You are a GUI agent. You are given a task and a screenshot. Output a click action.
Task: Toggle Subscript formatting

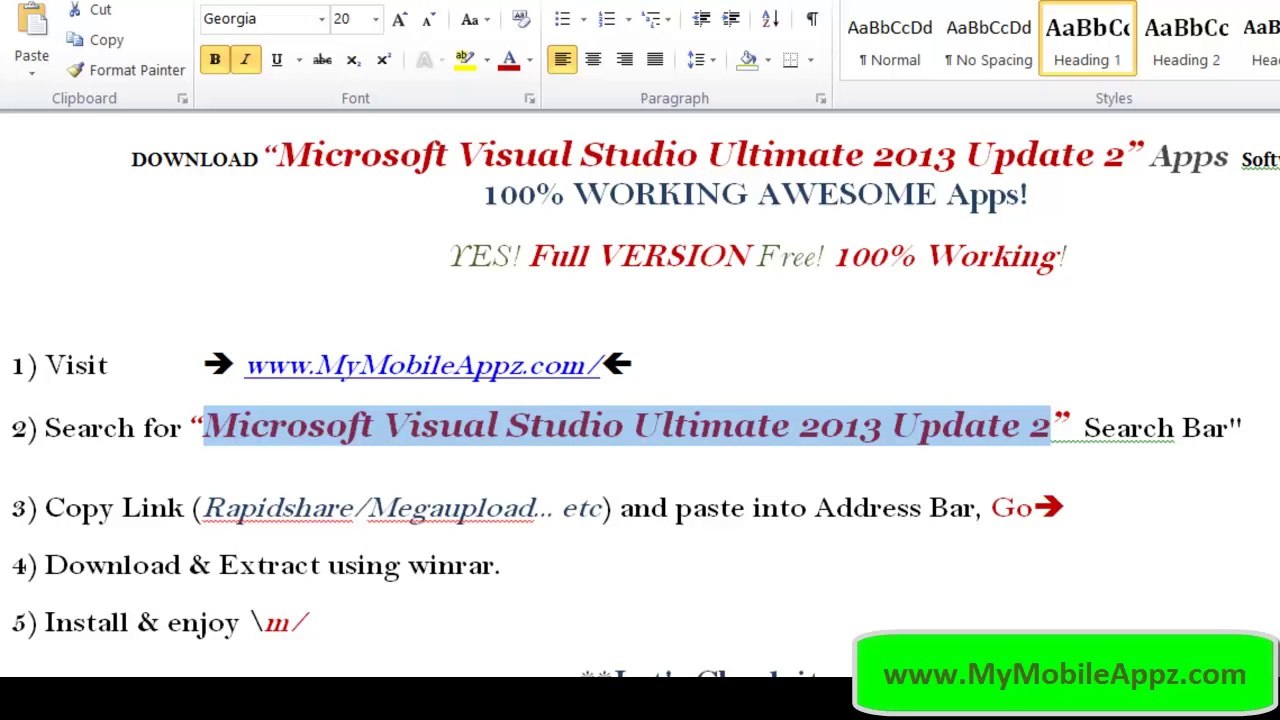coord(353,60)
